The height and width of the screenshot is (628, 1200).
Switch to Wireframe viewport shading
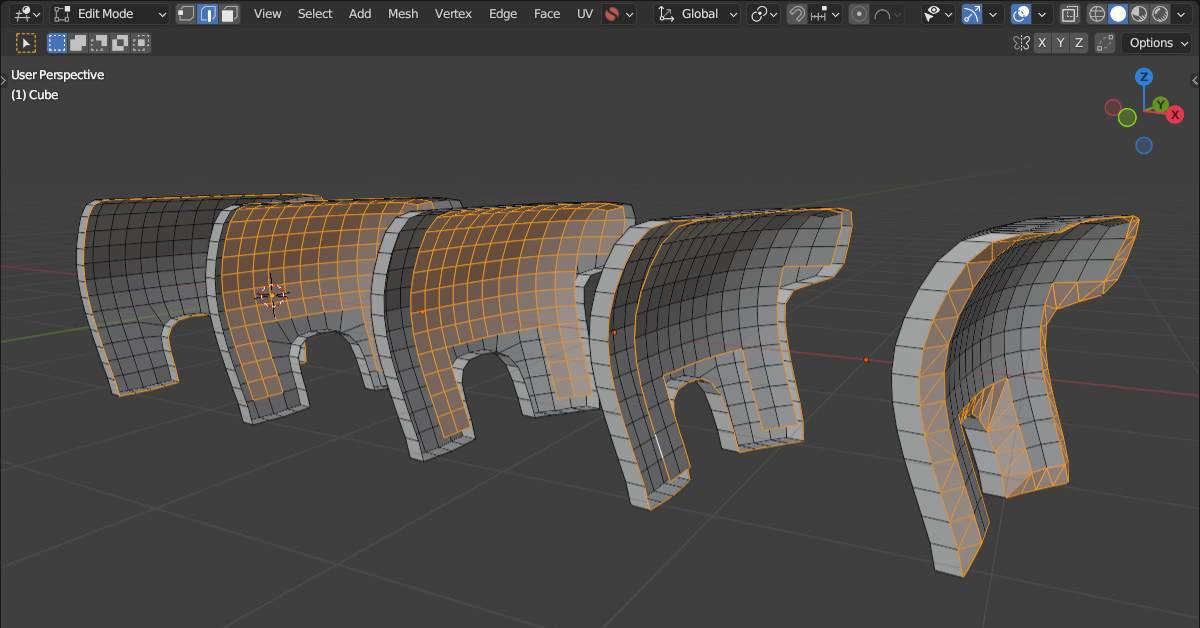[1097, 13]
